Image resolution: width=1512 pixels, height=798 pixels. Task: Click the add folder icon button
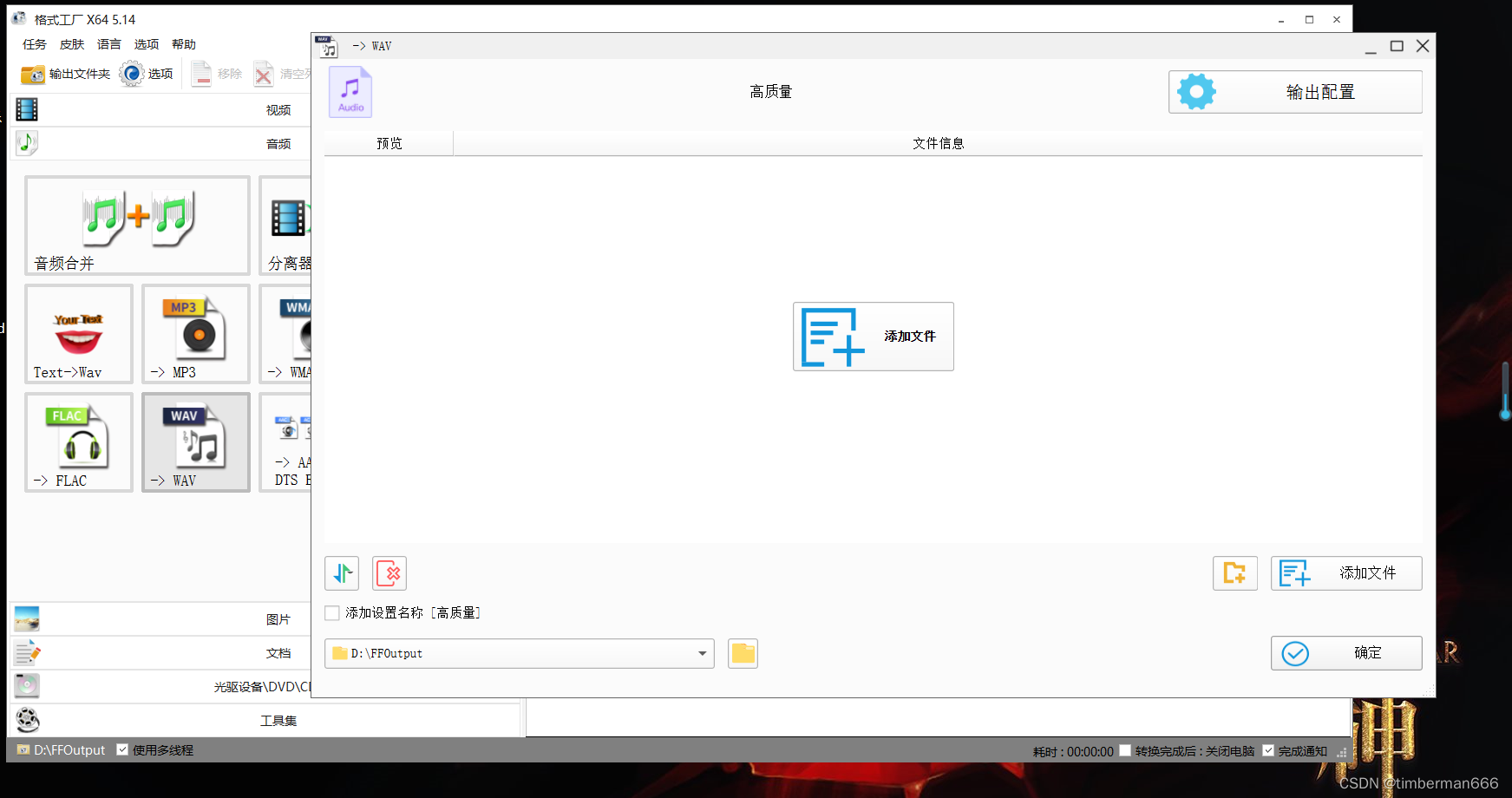coord(1235,573)
